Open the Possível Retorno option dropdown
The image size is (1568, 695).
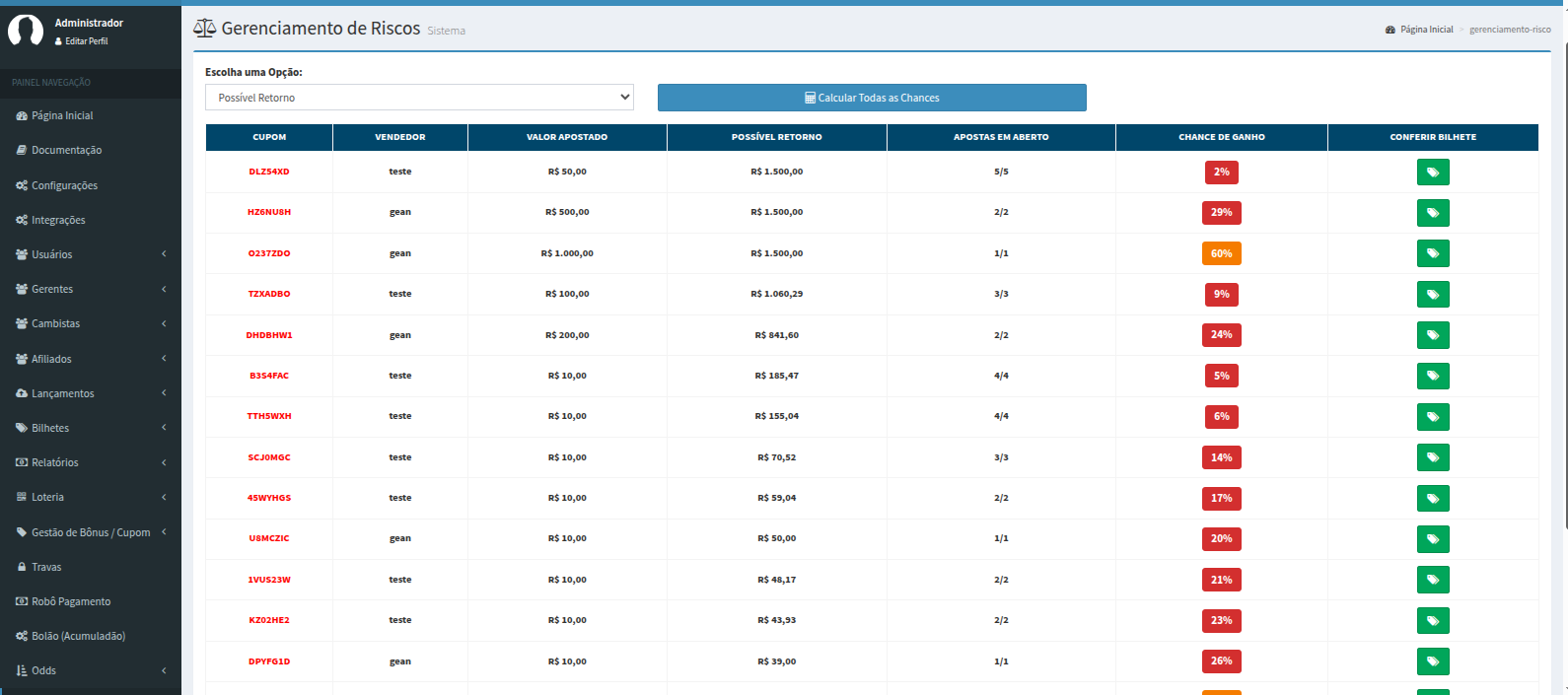(419, 98)
